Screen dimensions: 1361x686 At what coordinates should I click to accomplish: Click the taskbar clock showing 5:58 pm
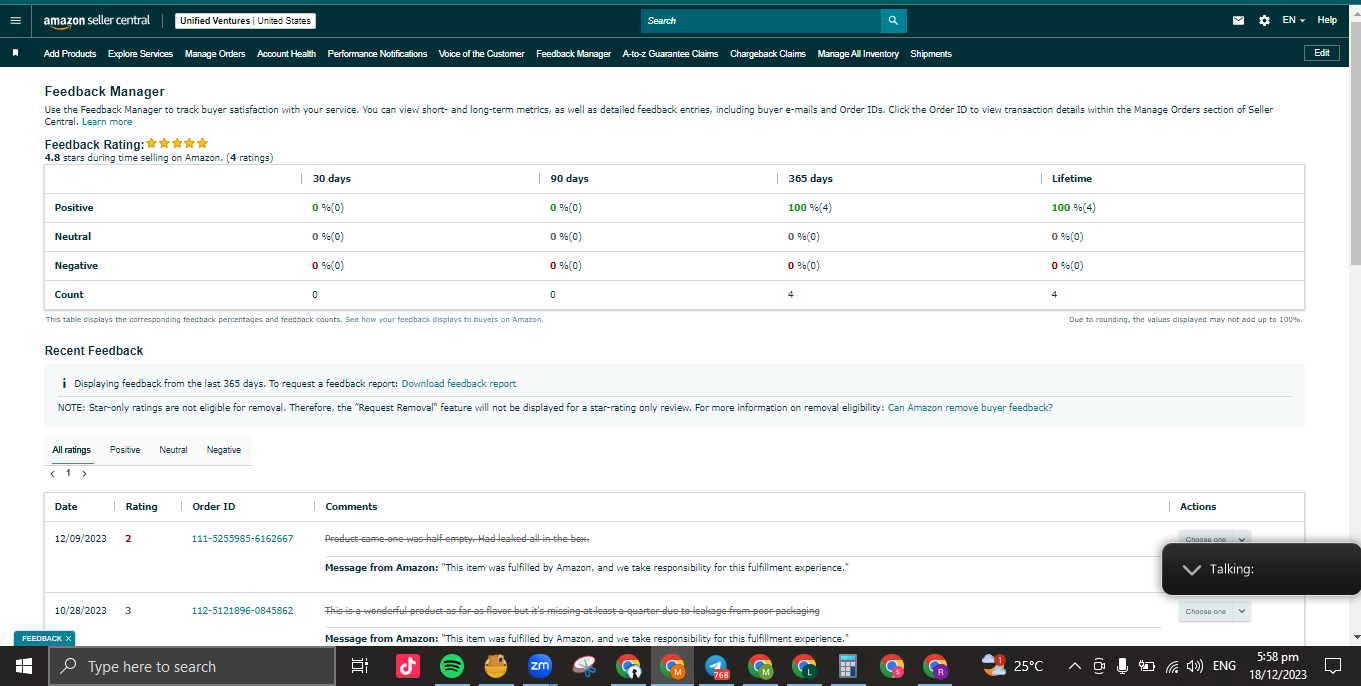click(x=1277, y=666)
